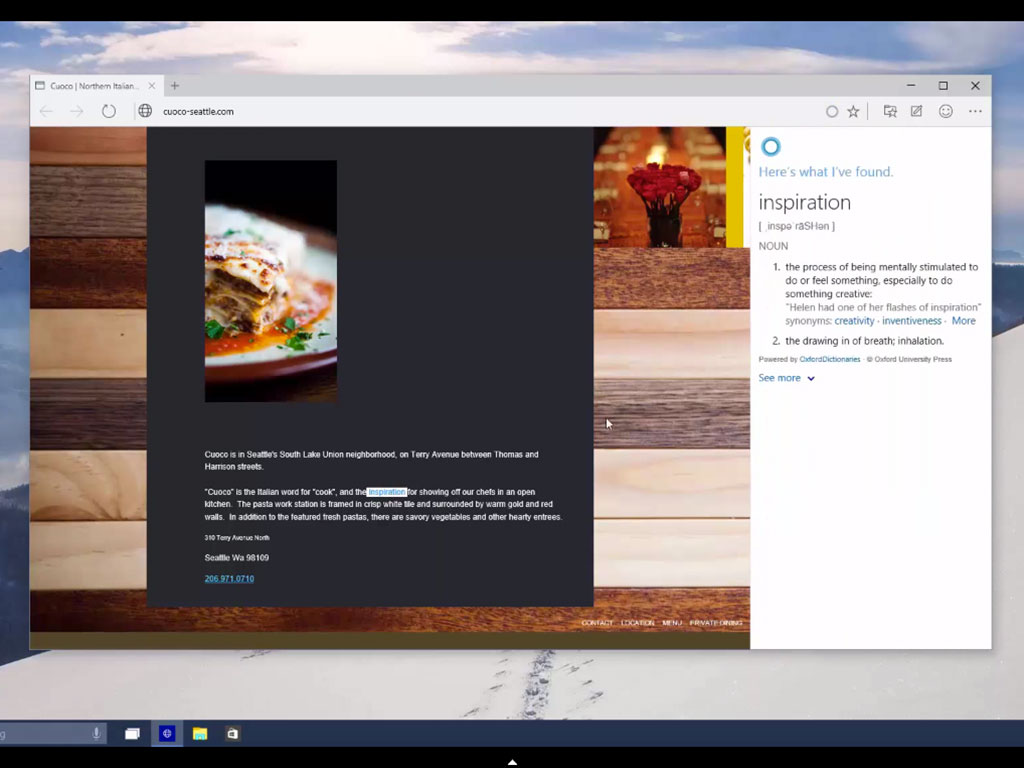Click the Cortana circle icon in address bar
Image resolution: width=1024 pixels, height=768 pixels.
click(x=831, y=112)
